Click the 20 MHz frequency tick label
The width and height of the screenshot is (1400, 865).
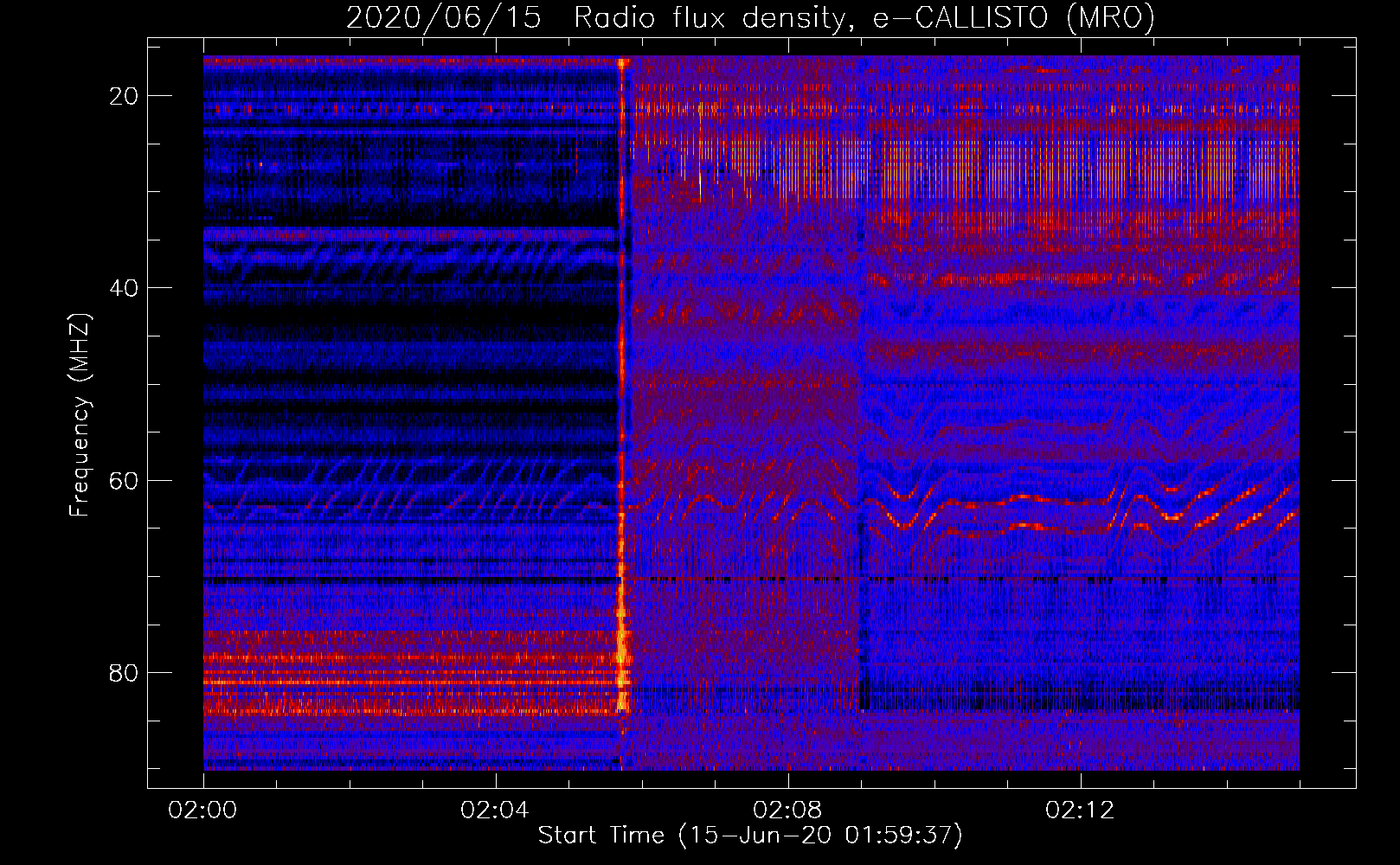[x=124, y=96]
